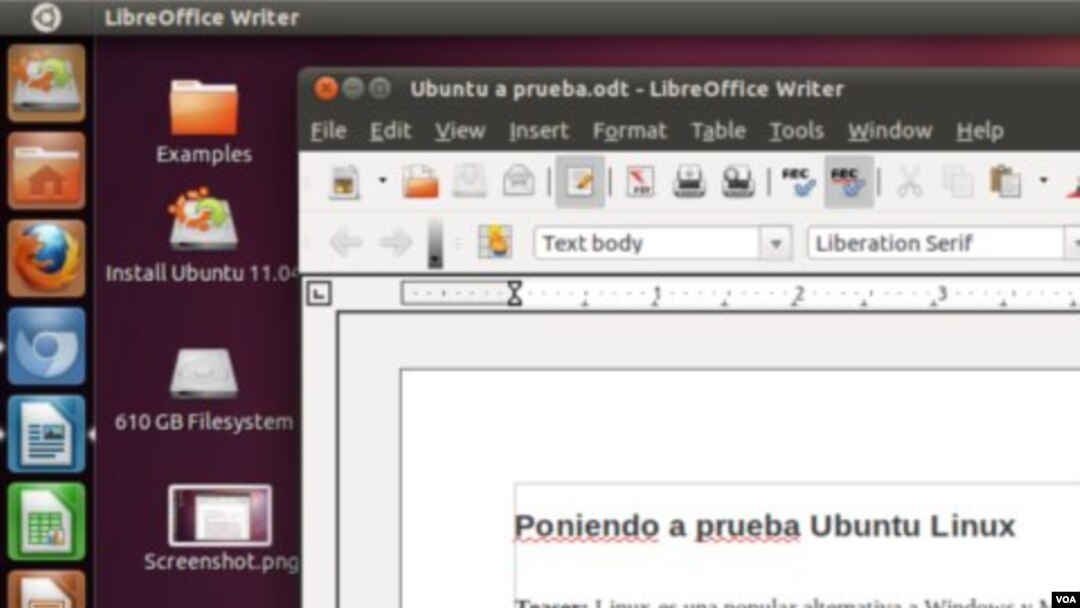Open the Paste options dropdown arrow
This screenshot has width=1080, height=608.
pyautogui.click(x=1043, y=181)
